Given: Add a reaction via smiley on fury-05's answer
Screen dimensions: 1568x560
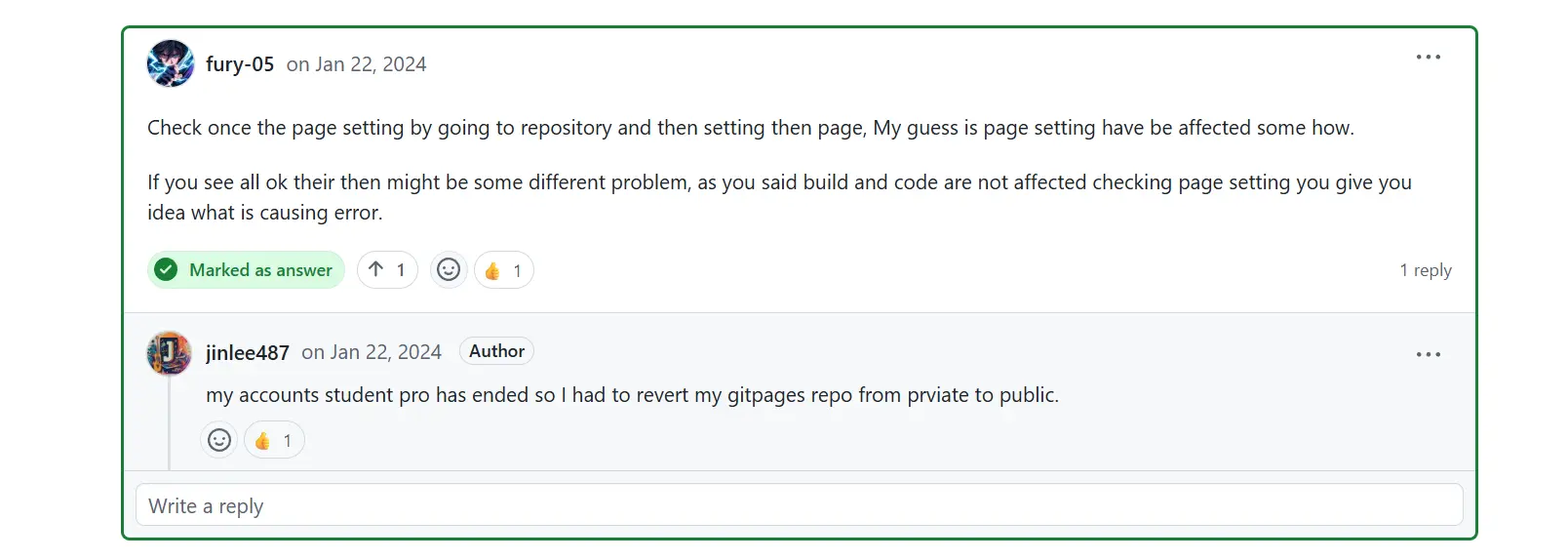Looking at the screenshot, I should (x=449, y=270).
